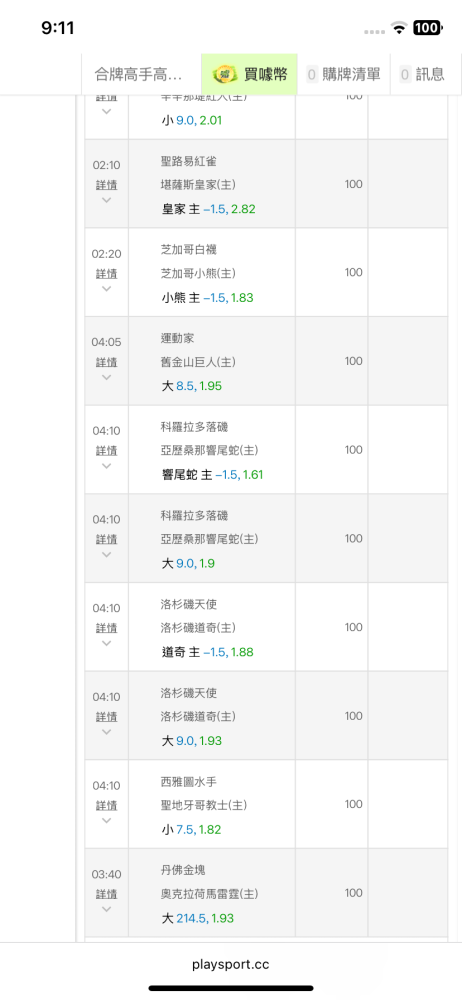Expand chevron for 03:40 丹佛金塊 game
The width and height of the screenshot is (462, 1000).
coord(107,909)
